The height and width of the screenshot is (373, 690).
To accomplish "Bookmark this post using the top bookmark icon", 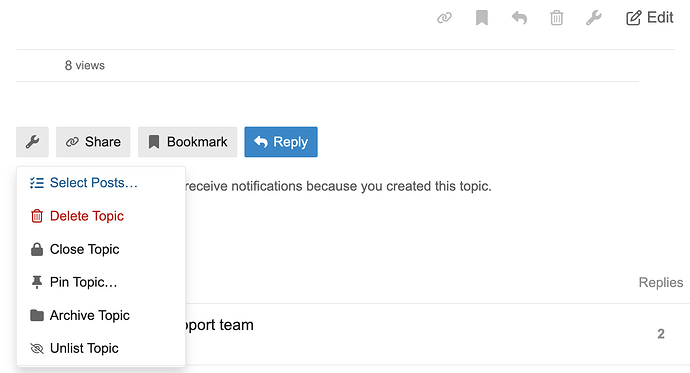I will [x=482, y=18].
